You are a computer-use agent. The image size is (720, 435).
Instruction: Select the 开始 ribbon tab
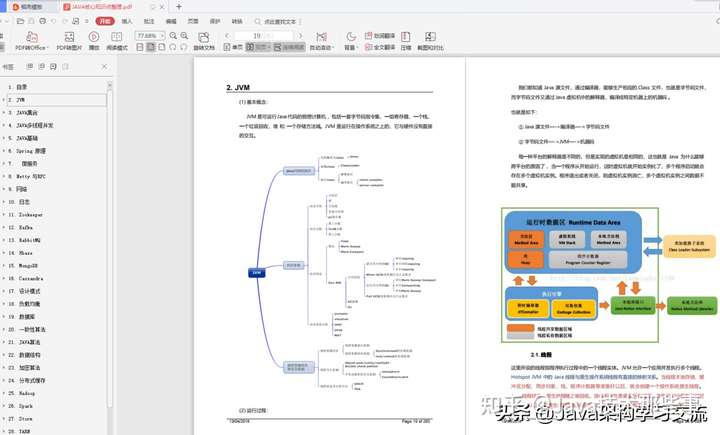(105, 21)
